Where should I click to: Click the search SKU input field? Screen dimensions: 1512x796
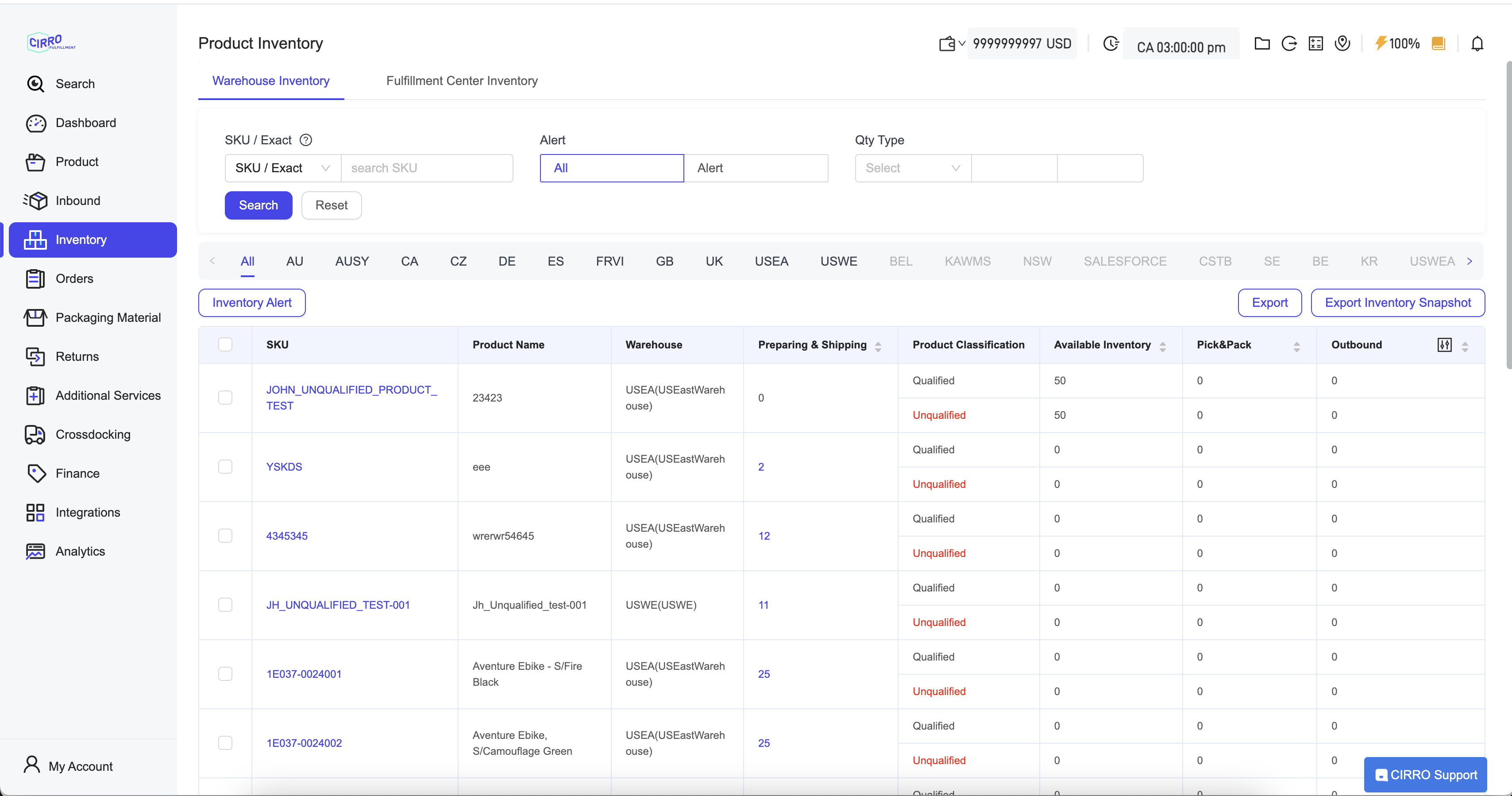click(x=426, y=169)
